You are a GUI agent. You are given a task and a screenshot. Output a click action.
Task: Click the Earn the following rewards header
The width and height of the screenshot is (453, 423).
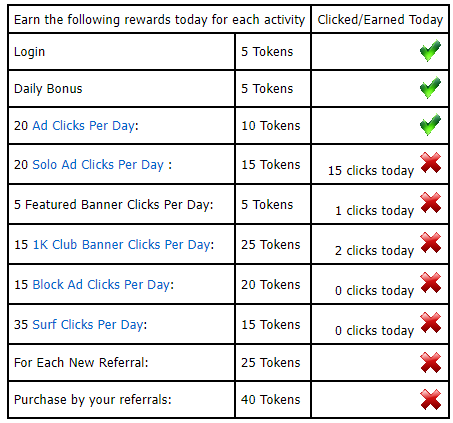point(159,19)
